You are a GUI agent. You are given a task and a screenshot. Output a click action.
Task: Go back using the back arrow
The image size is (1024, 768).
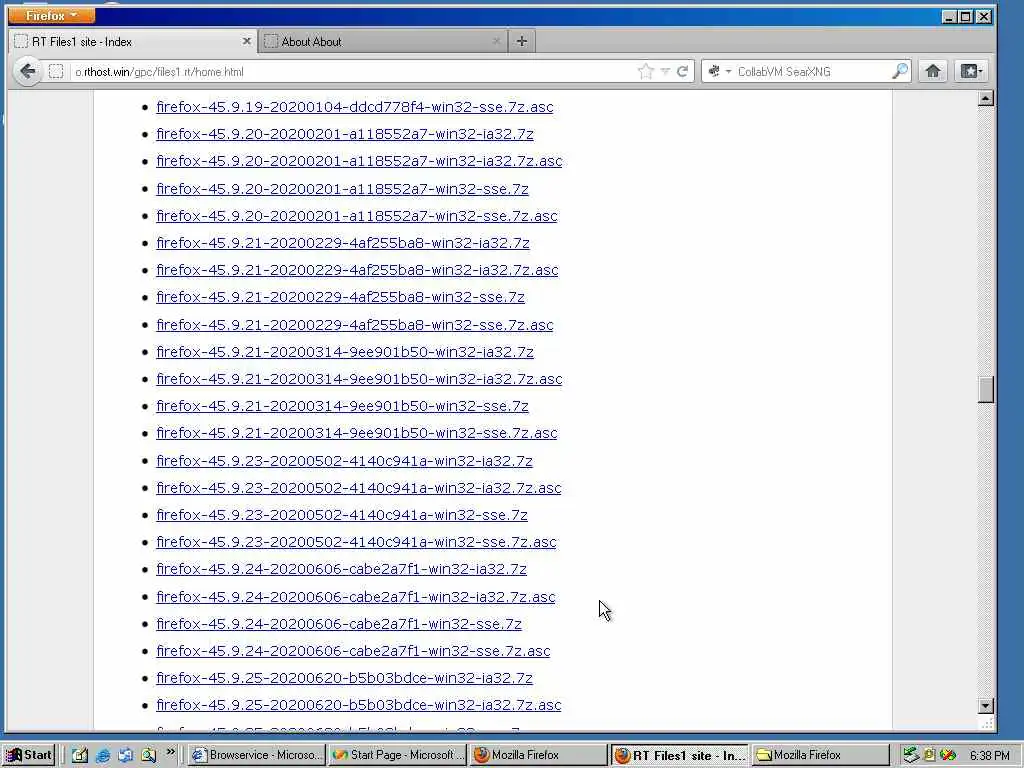pos(27,71)
